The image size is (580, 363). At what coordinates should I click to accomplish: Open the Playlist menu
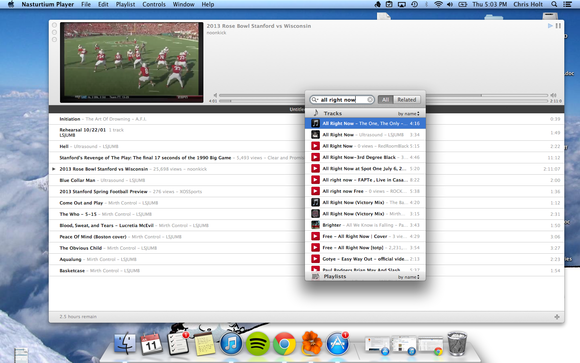click(125, 4)
